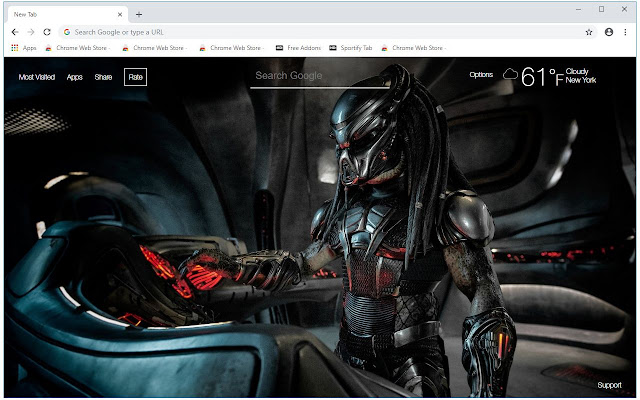Open the Support link
This screenshot has height=400, width=640.
click(x=609, y=385)
